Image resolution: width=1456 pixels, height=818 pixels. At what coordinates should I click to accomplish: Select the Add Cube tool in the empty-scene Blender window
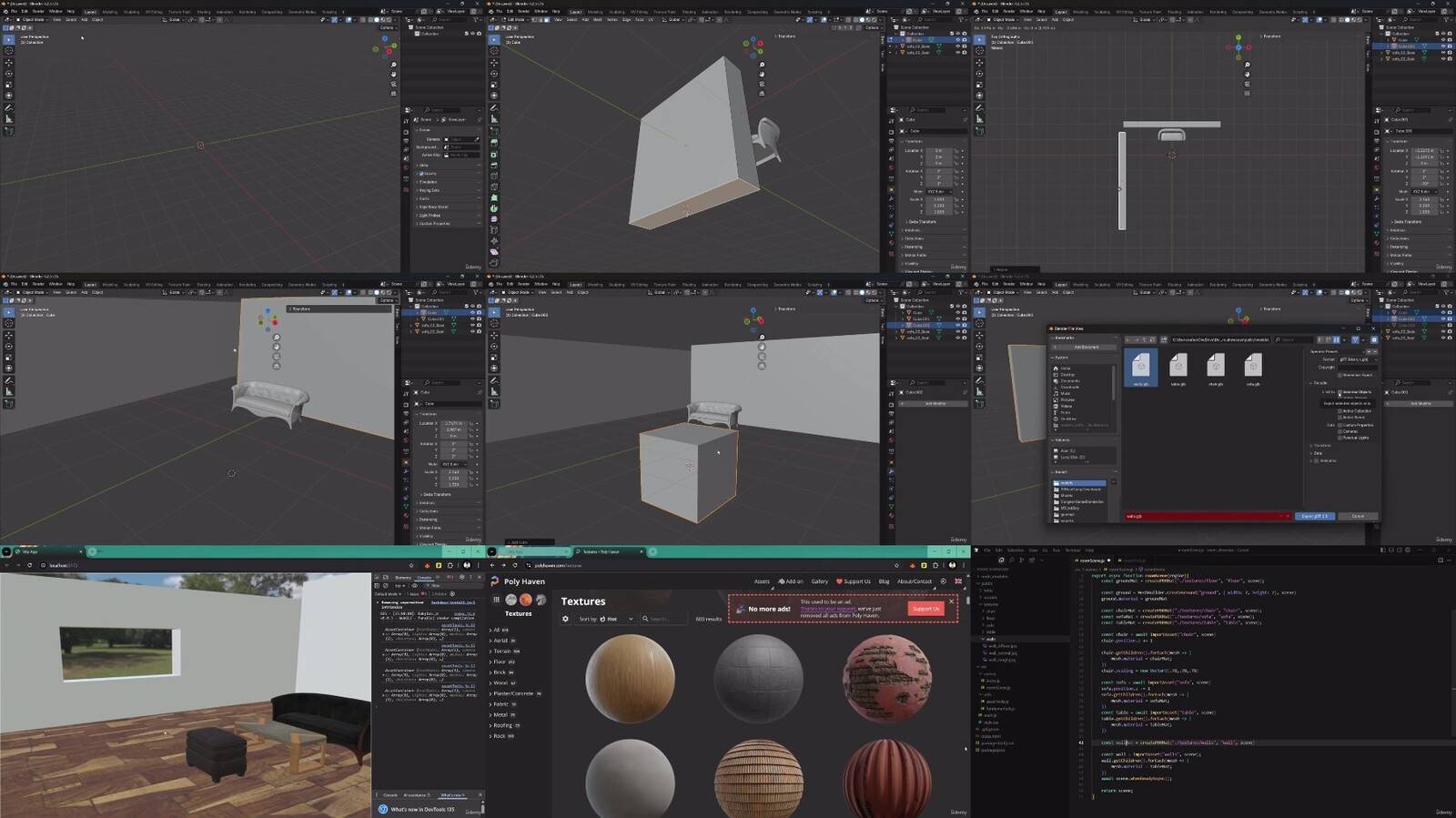(9, 130)
